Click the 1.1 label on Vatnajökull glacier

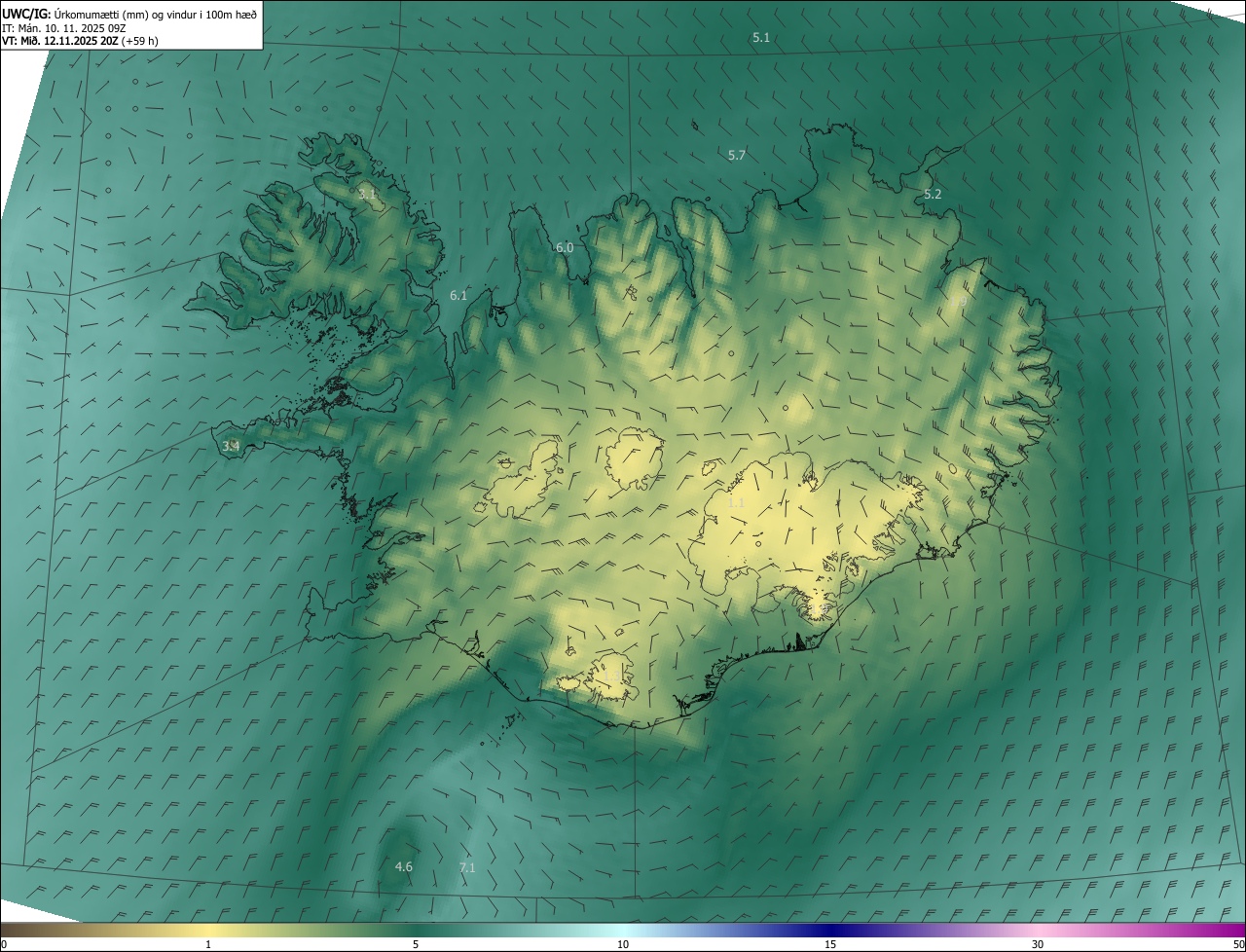[x=736, y=502]
